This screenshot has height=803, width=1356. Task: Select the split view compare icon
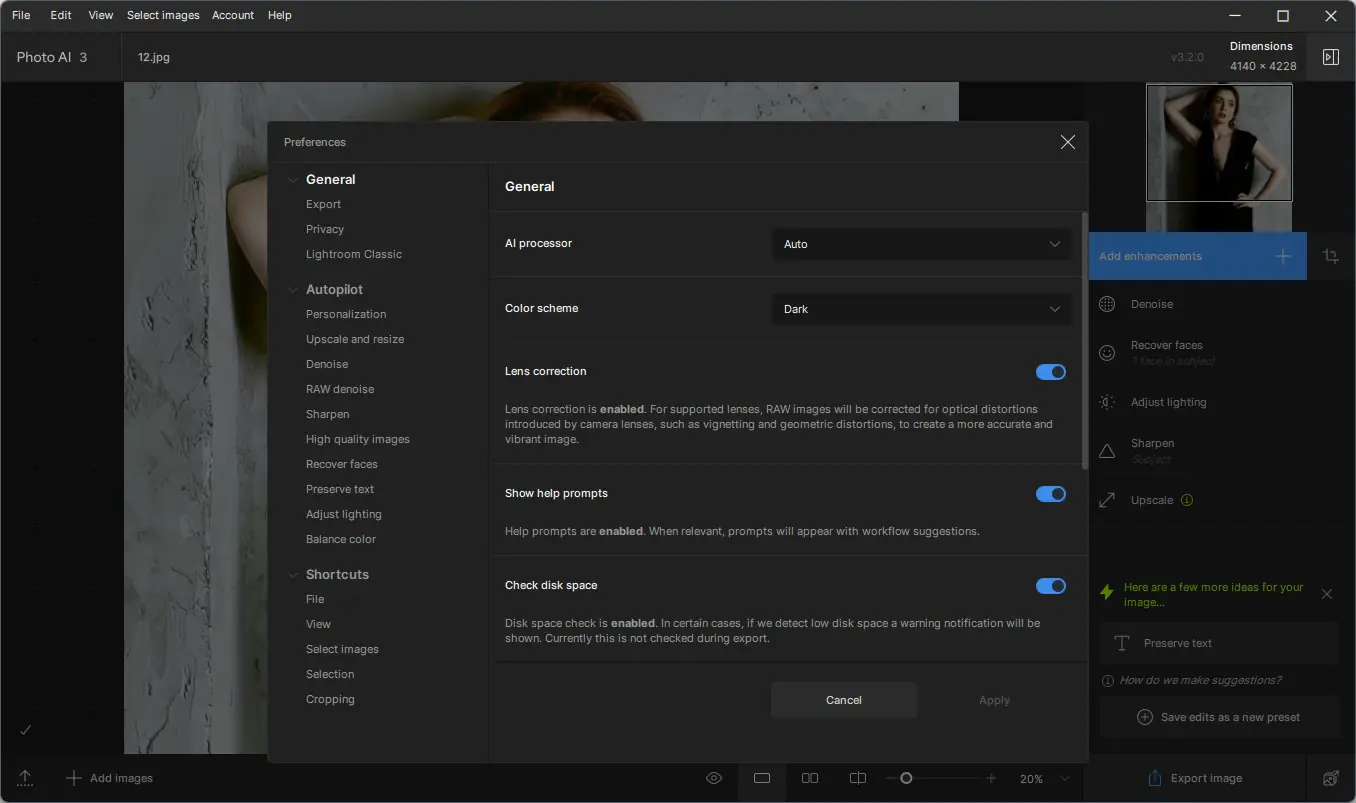857,778
